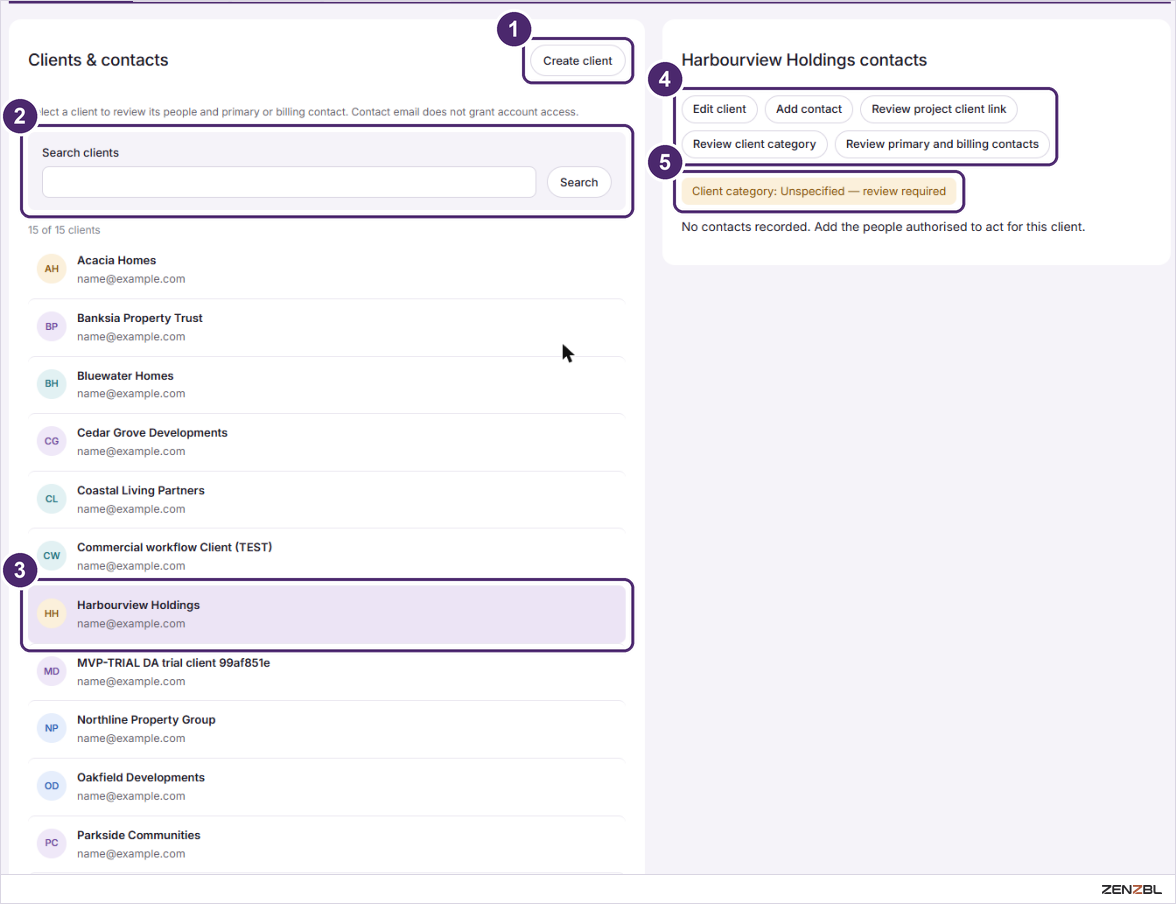The image size is (1176, 904).
Task: Click the AH avatar for Acacia Homes
Action: coord(52,269)
